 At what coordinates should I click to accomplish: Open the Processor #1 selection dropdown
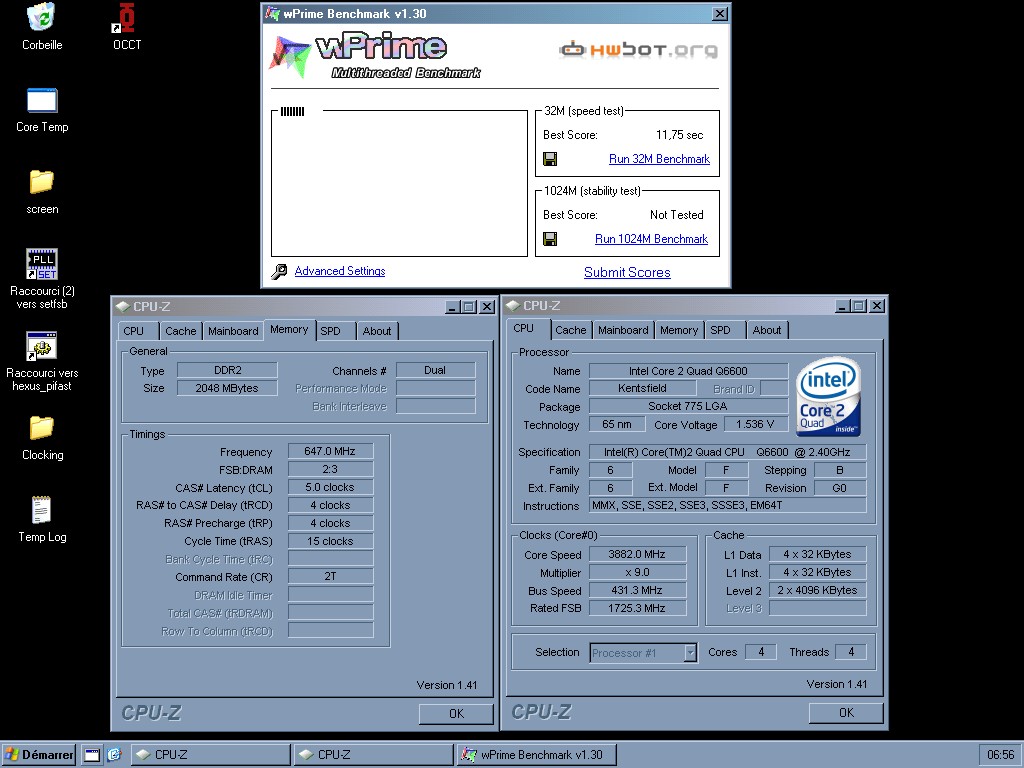point(690,652)
